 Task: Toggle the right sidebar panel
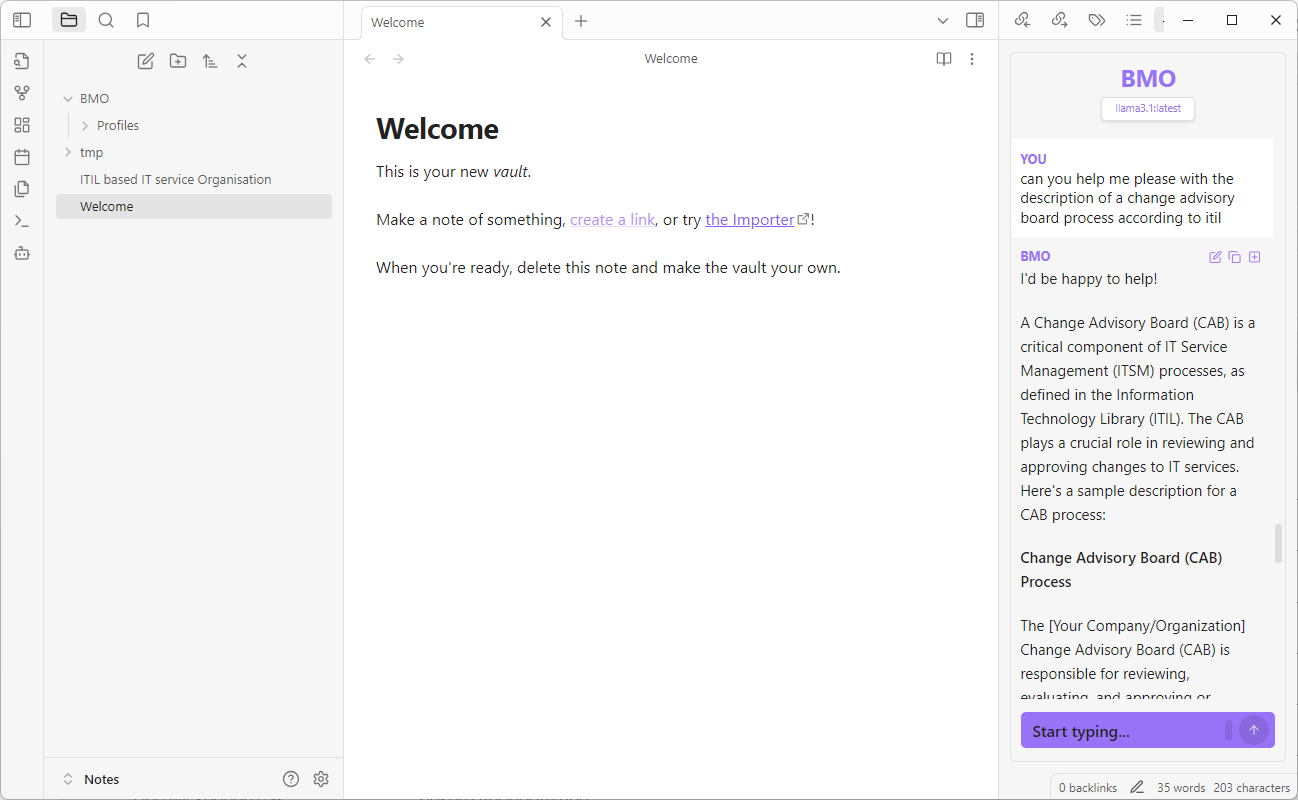tap(974, 20)
